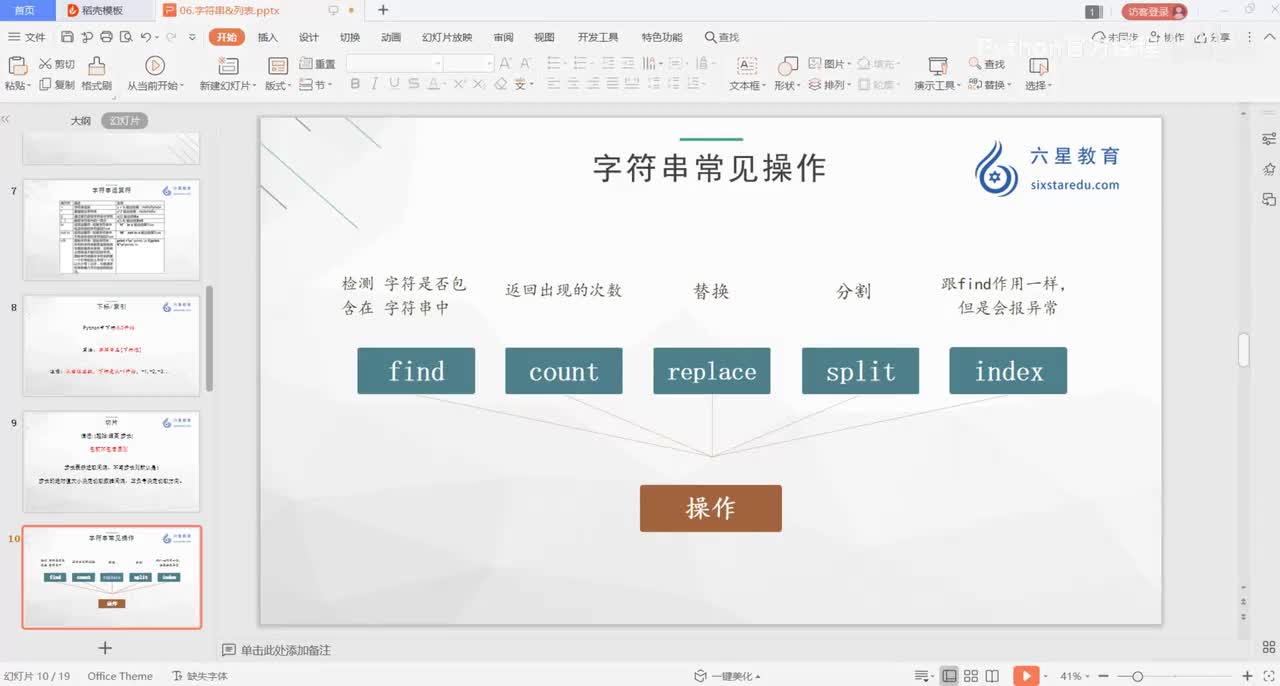
Task: Click the Shapes (形状) icon
Action: point(788,66)
